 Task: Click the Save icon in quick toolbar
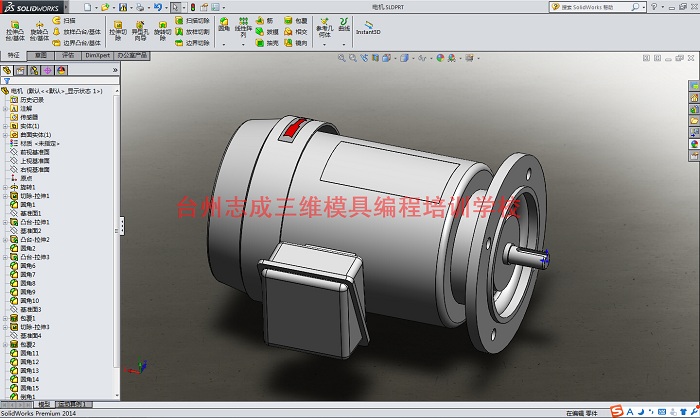(123, 7)
